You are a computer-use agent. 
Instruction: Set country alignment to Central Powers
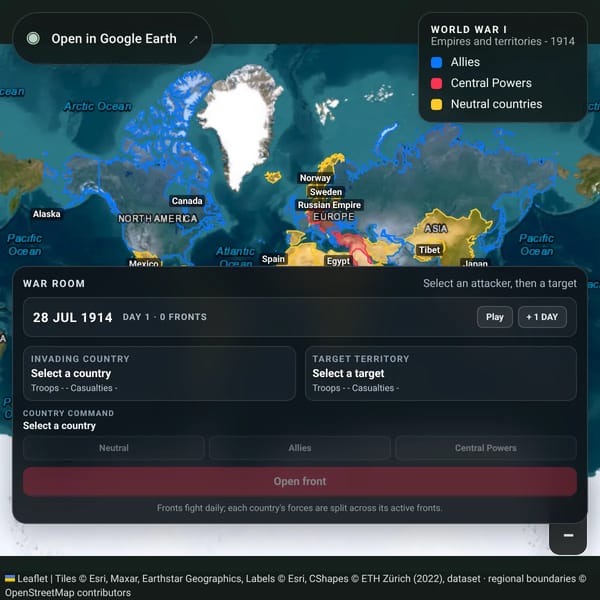click(486, 448)
